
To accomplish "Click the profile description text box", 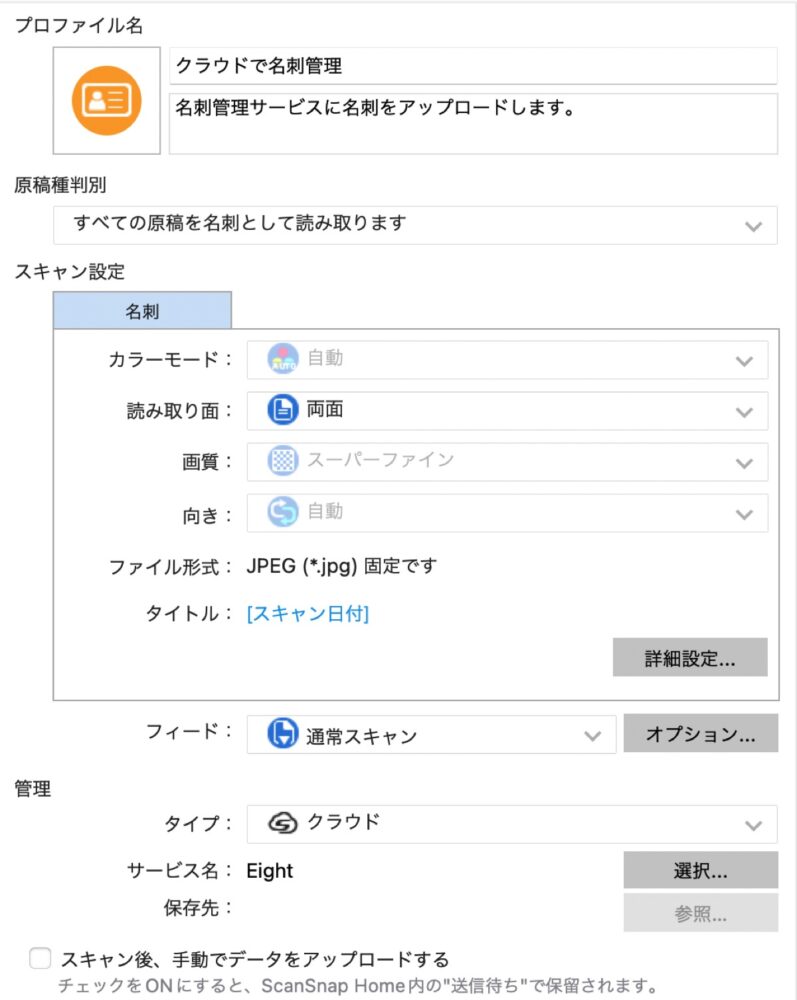I will 472,124.
